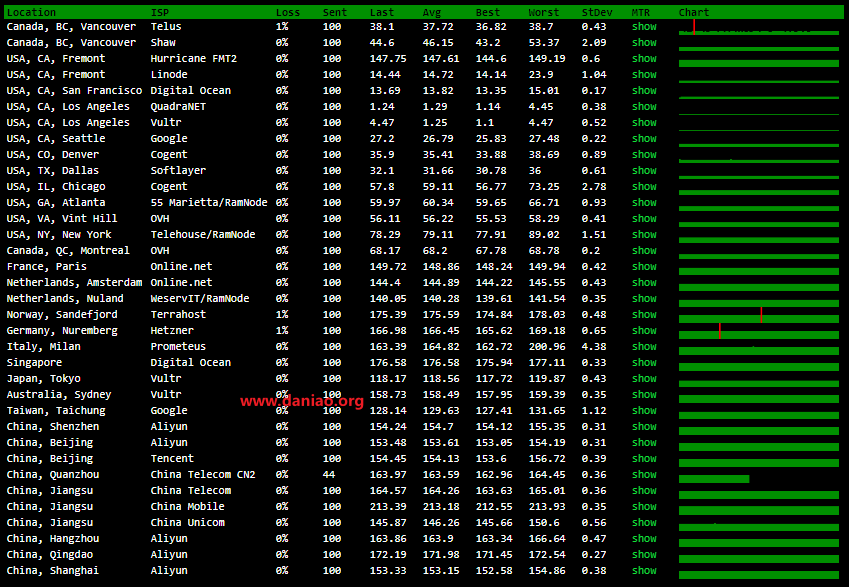Select 'Italy, Milan' location cell
This screenshot has height=587, width=849.
pos(43,347)
